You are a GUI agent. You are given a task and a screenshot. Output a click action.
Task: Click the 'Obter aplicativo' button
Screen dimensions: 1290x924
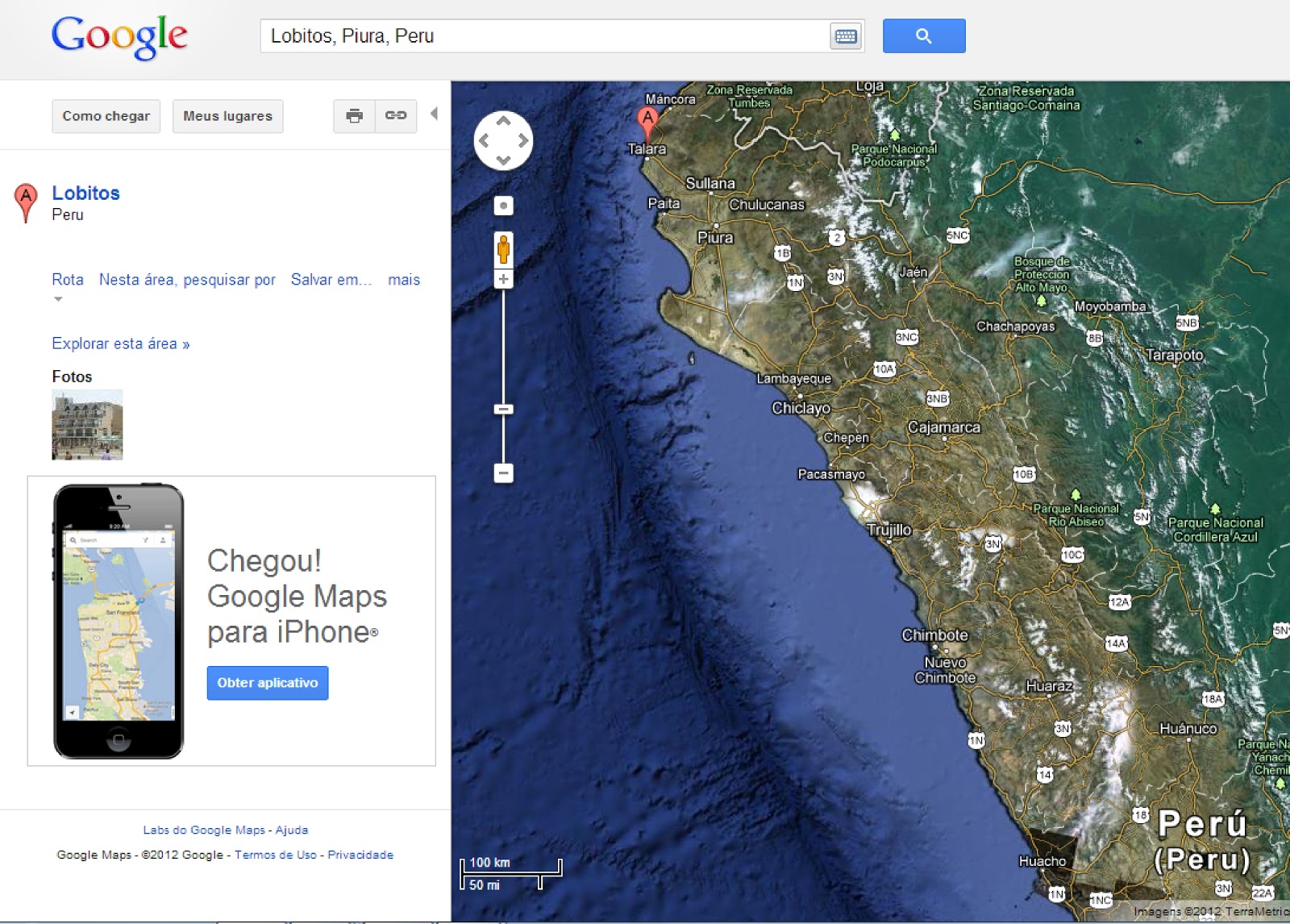coord(268,683)
